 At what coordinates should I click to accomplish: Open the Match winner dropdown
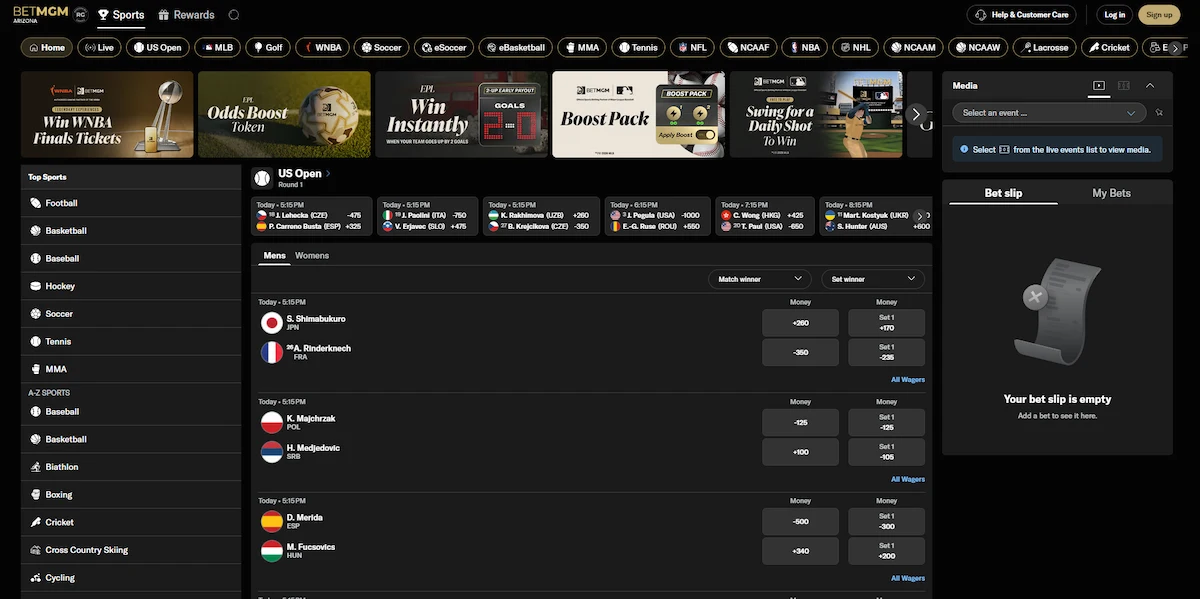click(759, 279)
